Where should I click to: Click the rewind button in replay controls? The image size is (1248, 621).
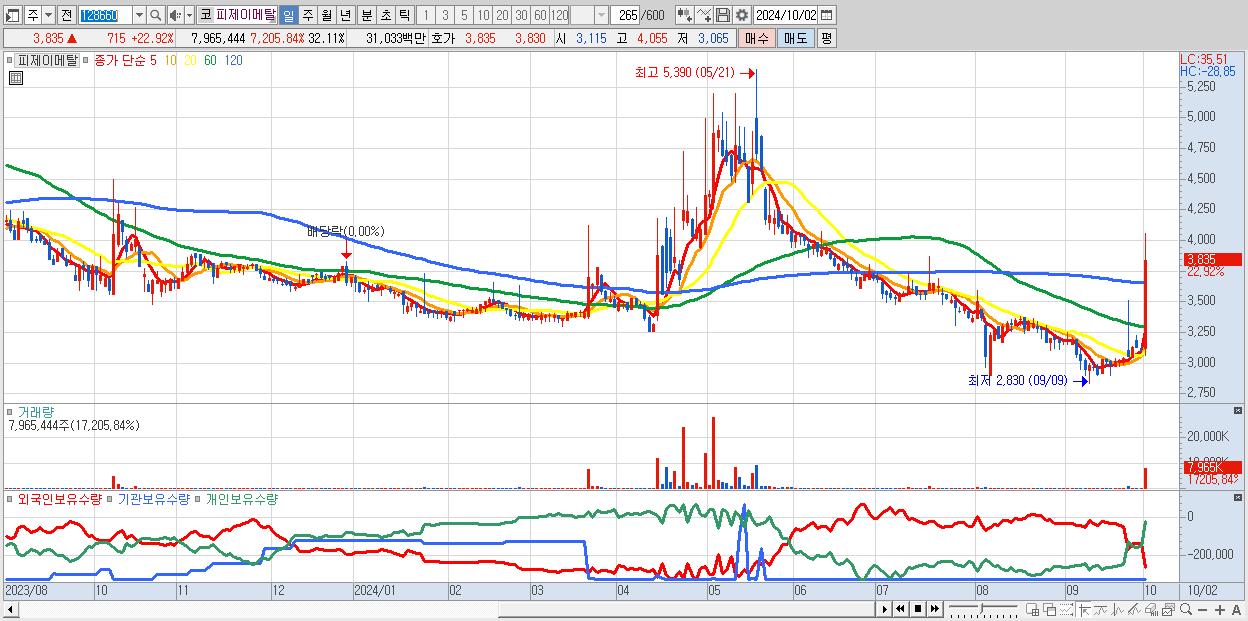pos(900,609)
